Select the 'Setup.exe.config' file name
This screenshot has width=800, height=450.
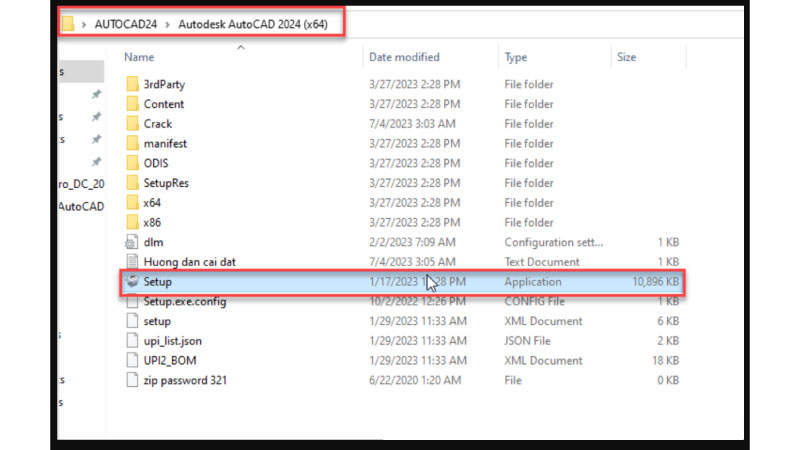pyautogui.click(x=185, y=302)
